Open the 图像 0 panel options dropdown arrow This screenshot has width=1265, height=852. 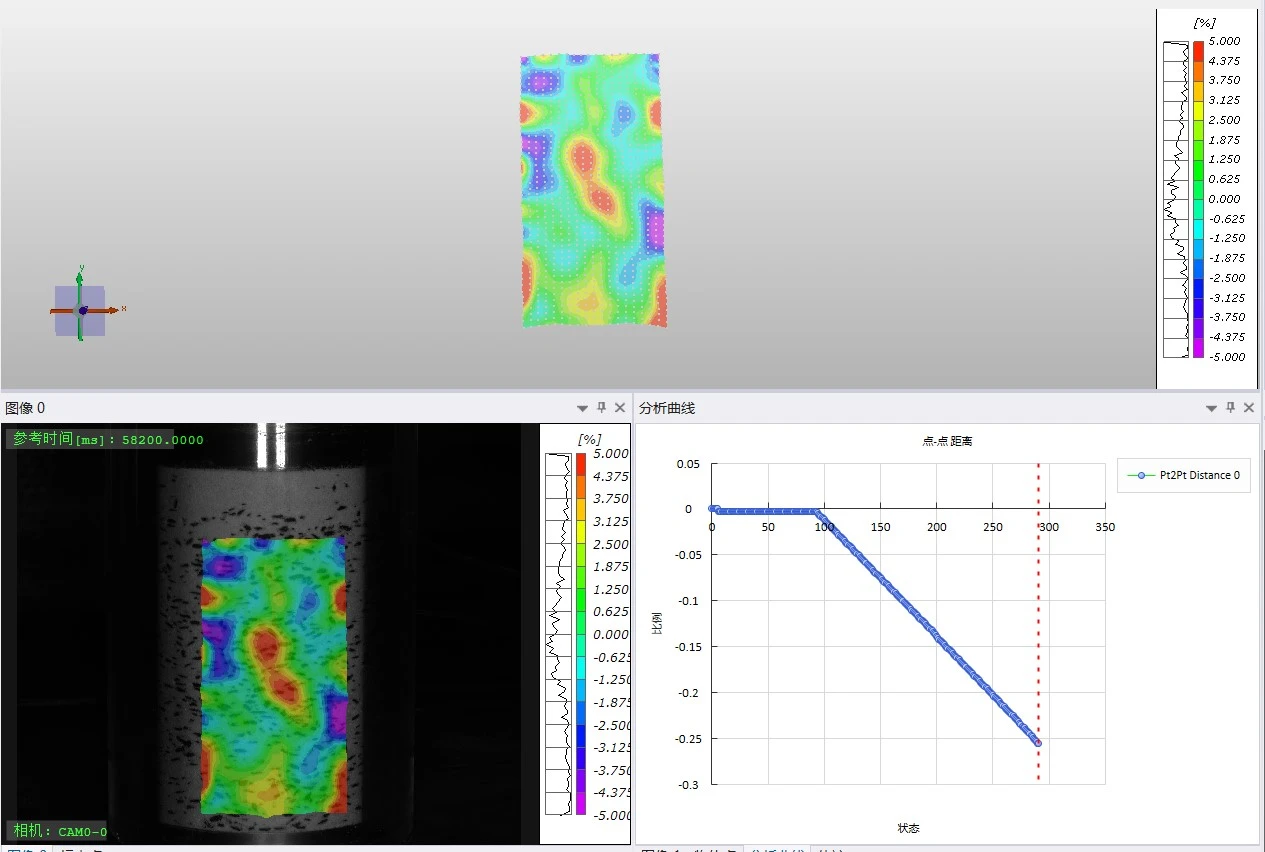coord(582,408)
